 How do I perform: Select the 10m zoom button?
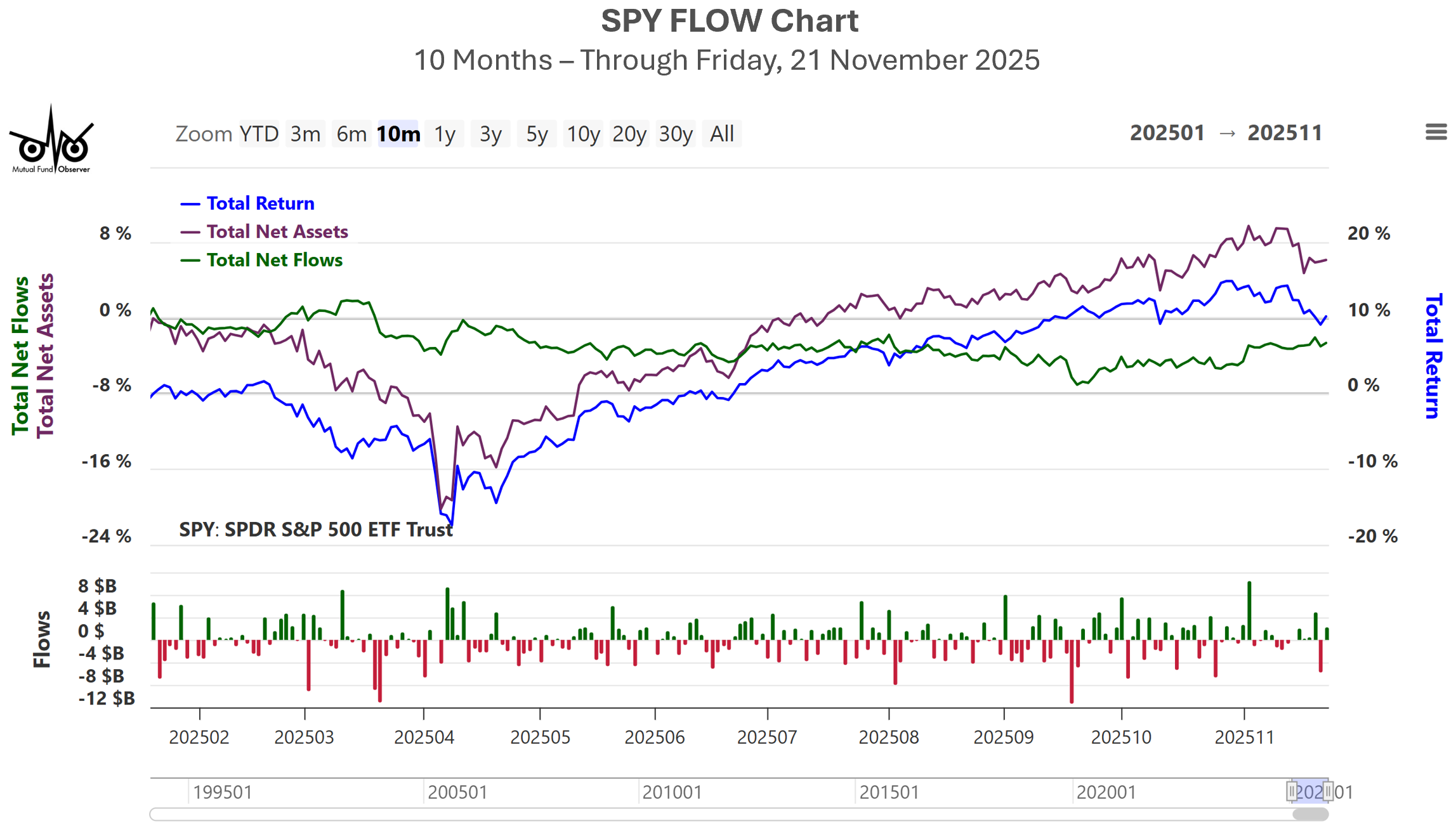pyautogui.click(x=398, y=134)
